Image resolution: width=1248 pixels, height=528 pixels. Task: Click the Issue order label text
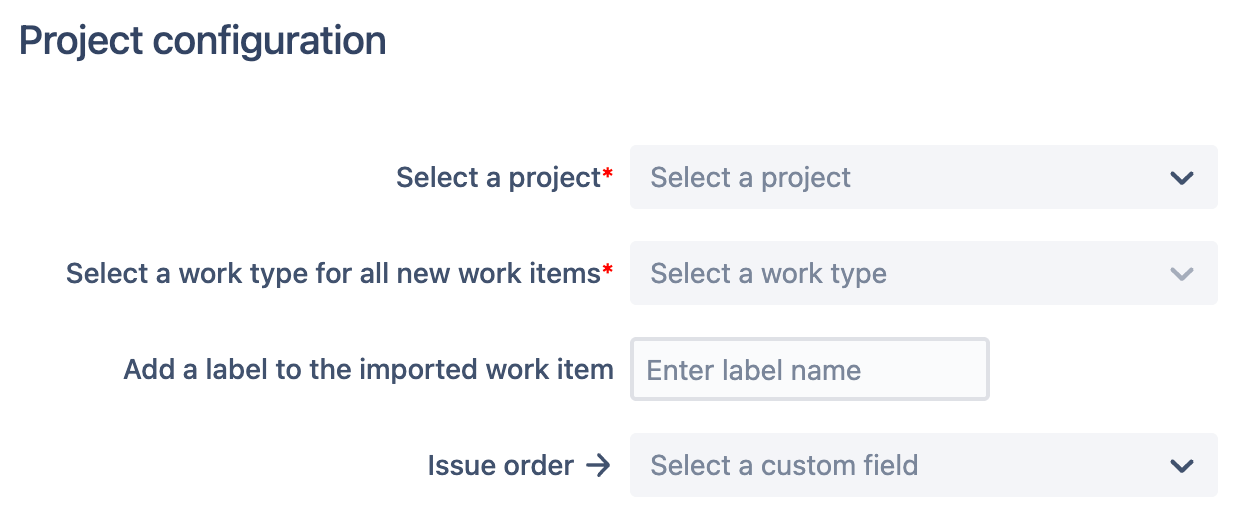coord(500,466)
